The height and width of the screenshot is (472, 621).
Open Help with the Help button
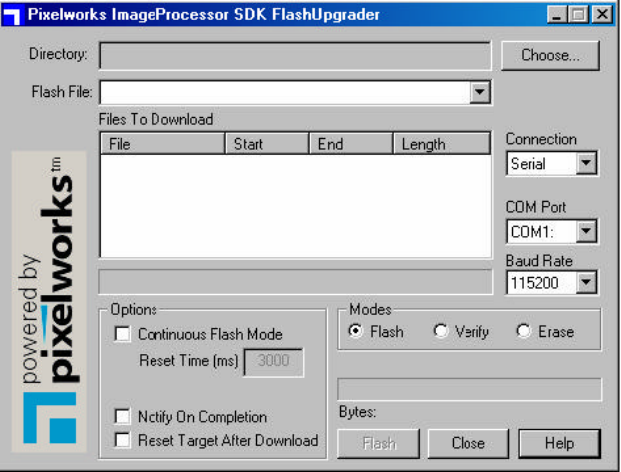559,443
